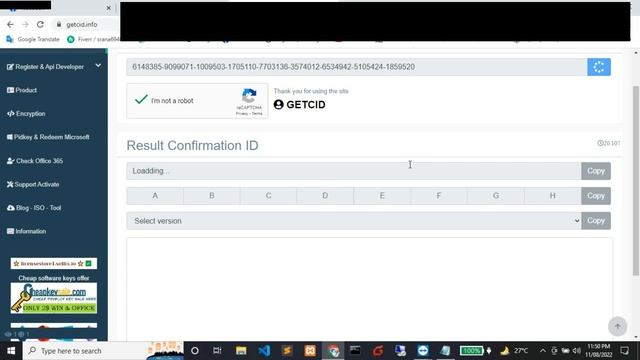Open the Encryption sidebar item
This screenshot has height=360, width=640.
(x=26, y=113)
